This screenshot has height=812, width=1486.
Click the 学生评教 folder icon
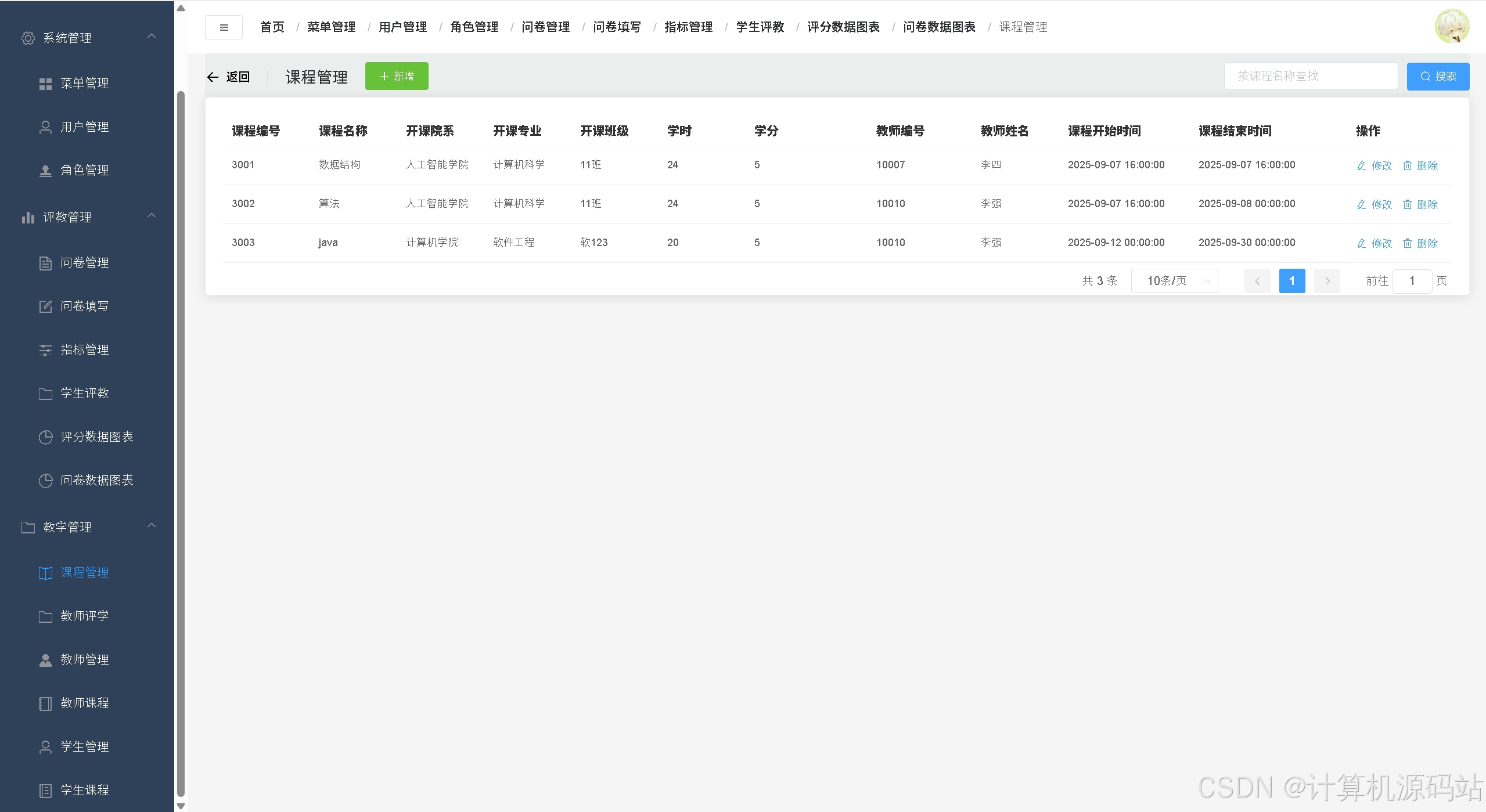[x=45, y=394]
